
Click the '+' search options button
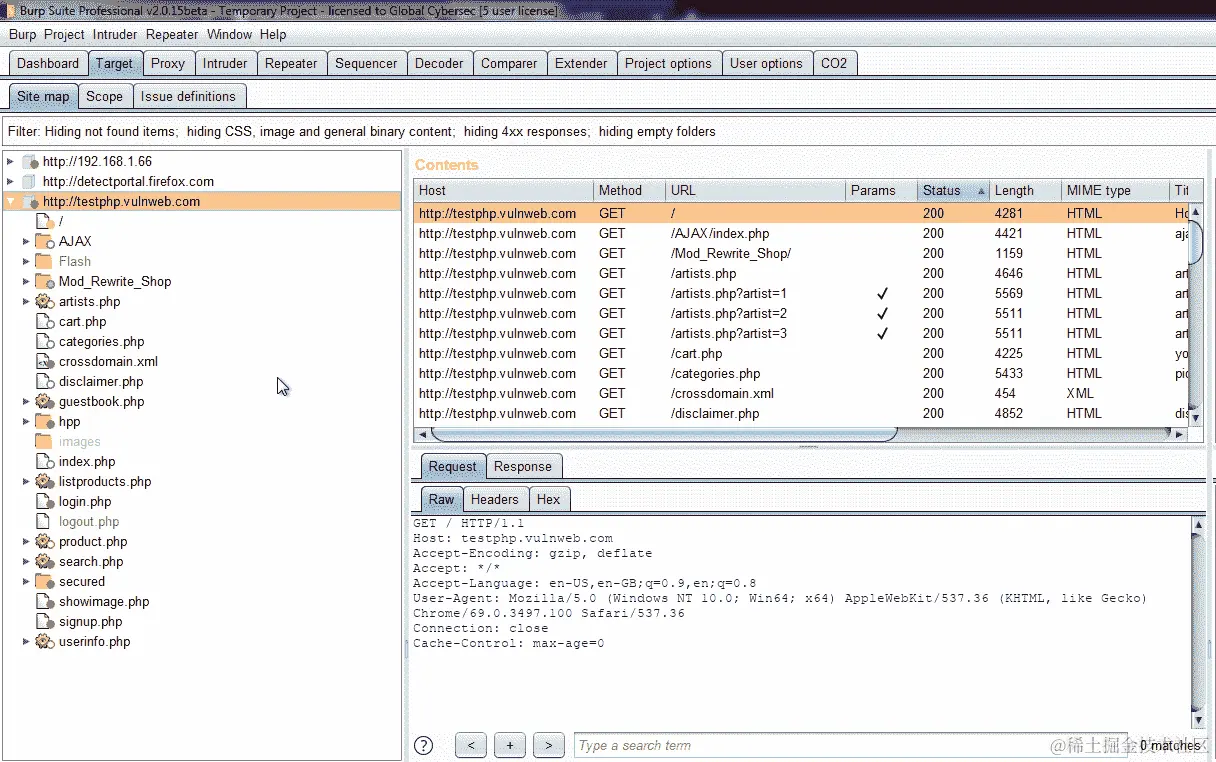(x=510, y=745)
